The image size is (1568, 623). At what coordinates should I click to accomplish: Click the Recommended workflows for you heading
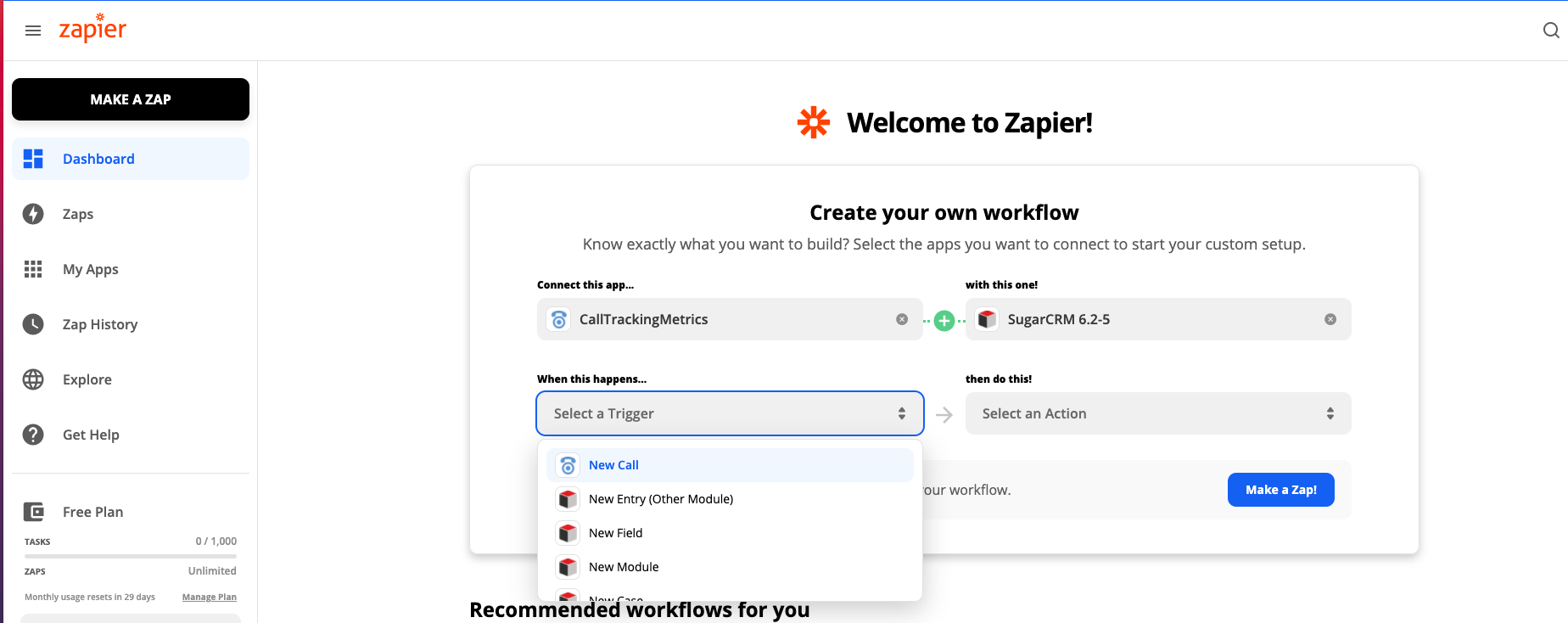click(640, 609)
